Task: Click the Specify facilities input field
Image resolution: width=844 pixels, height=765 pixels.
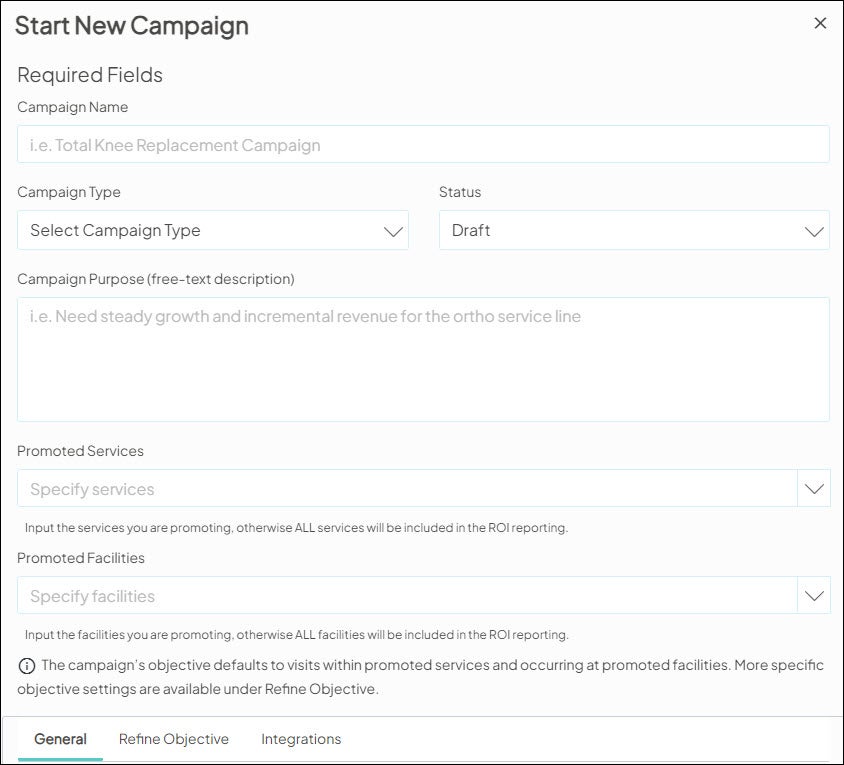Action: [406, 596]
